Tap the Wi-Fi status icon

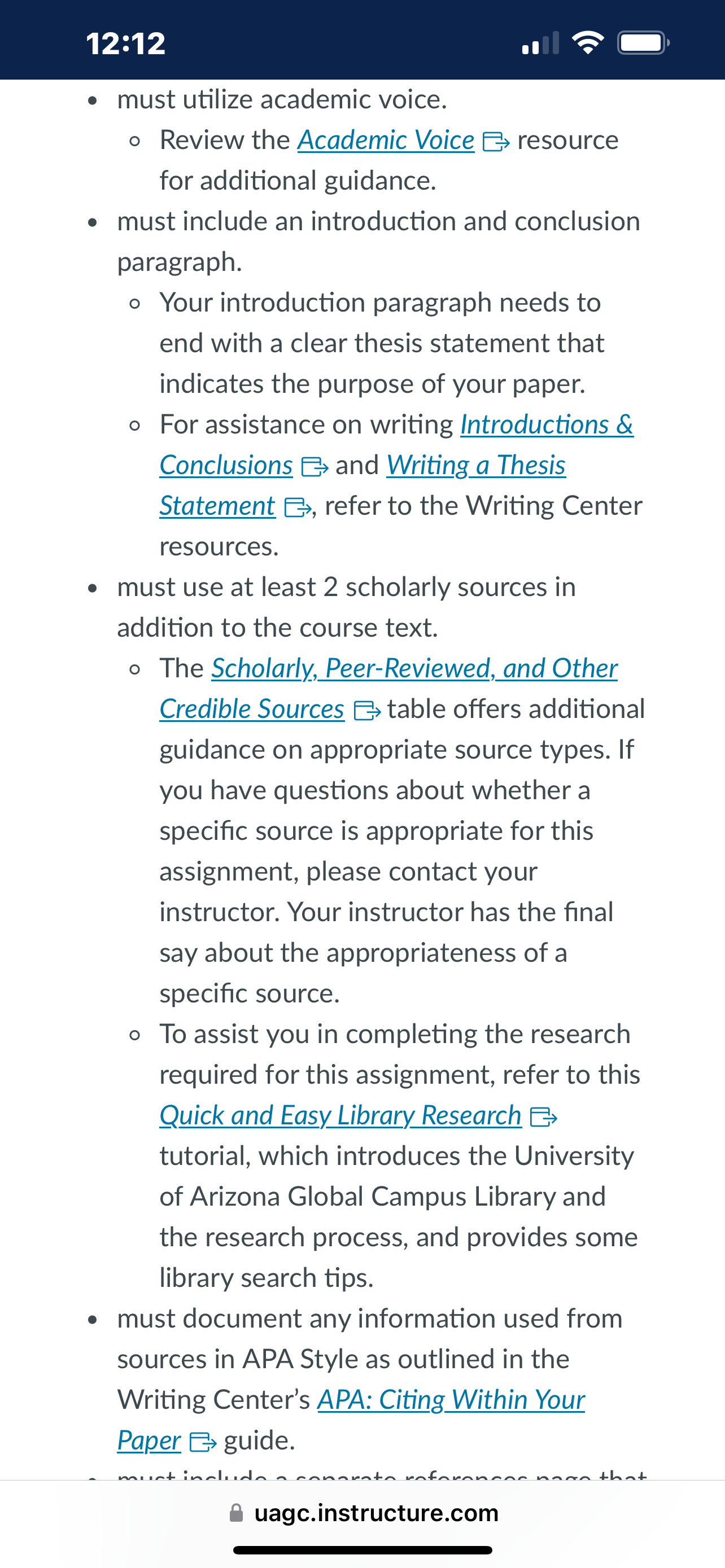click(587, 42)
